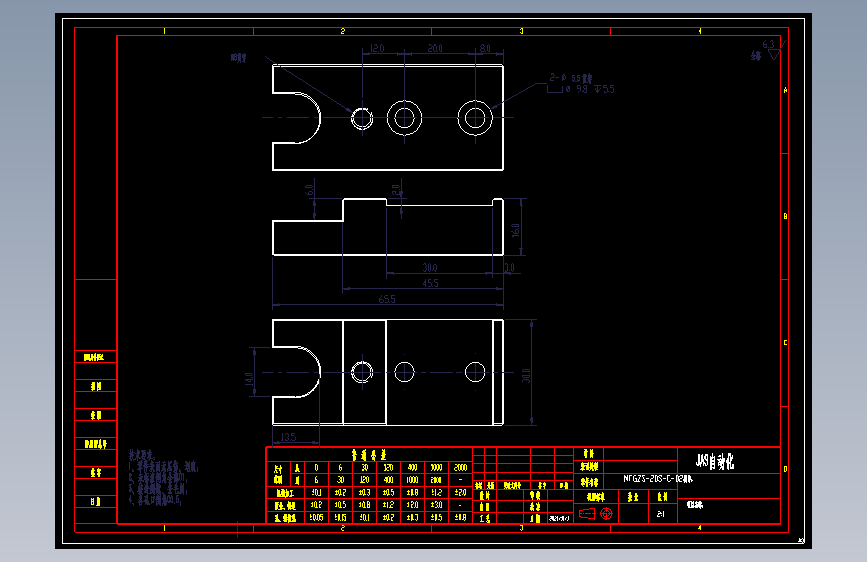Click zone letter B on right border
The width and height of the screenshot is (867, 562).
point(785,216)
